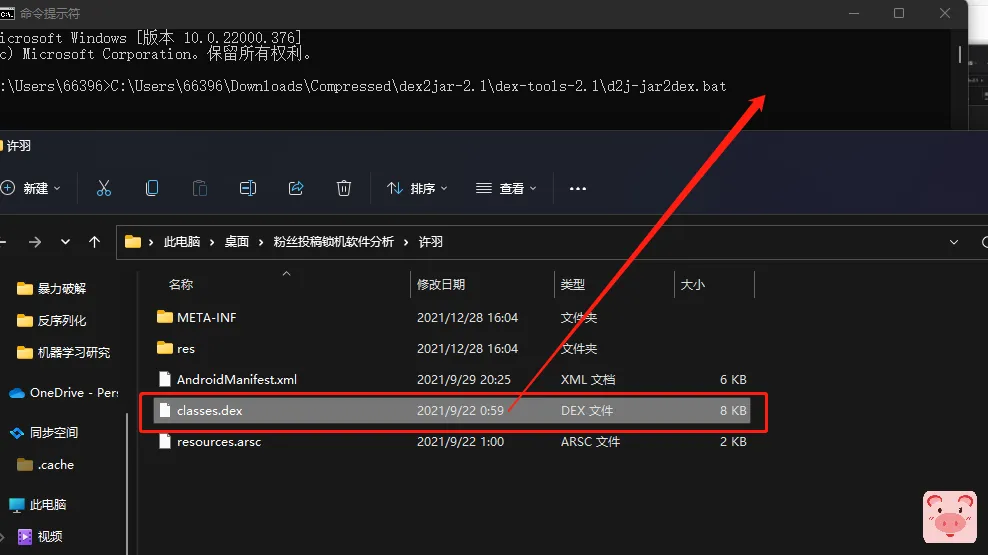The image size is (988, 555).
Task: Expand the address bar history dropdown
Action: [954, 242]
